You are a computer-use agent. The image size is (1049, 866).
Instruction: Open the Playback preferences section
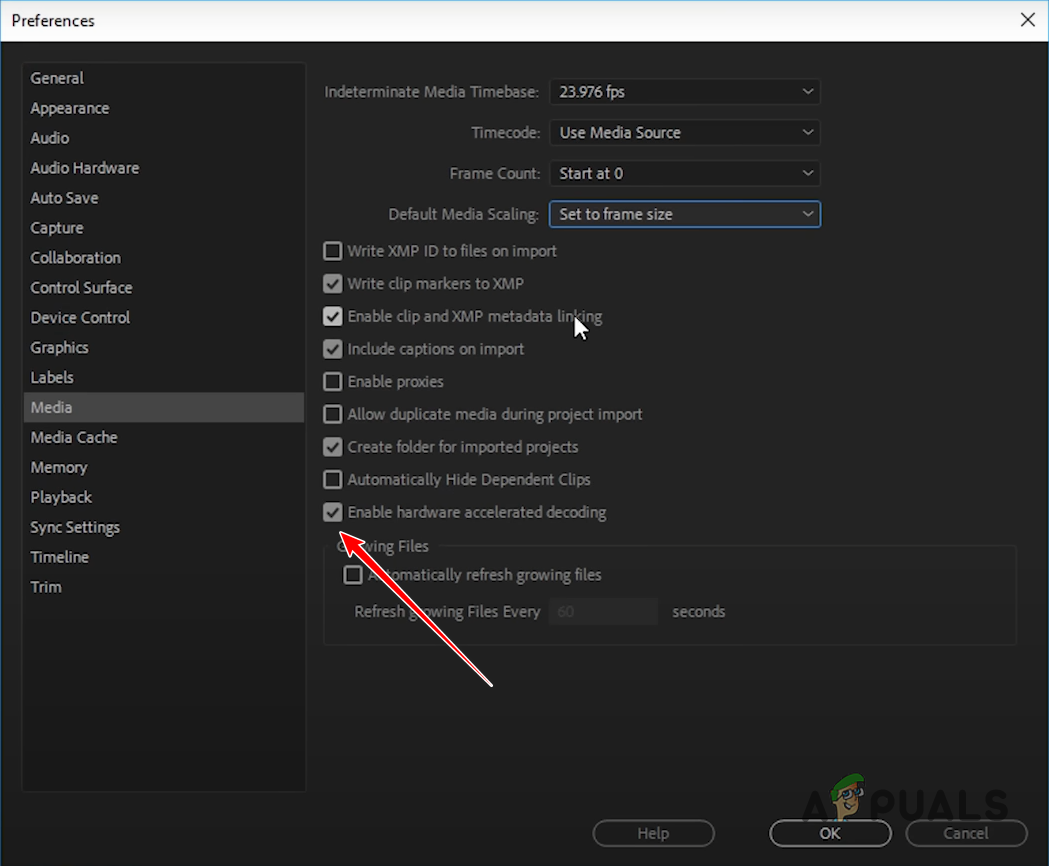pyautogui.click(x=61, y=497)
